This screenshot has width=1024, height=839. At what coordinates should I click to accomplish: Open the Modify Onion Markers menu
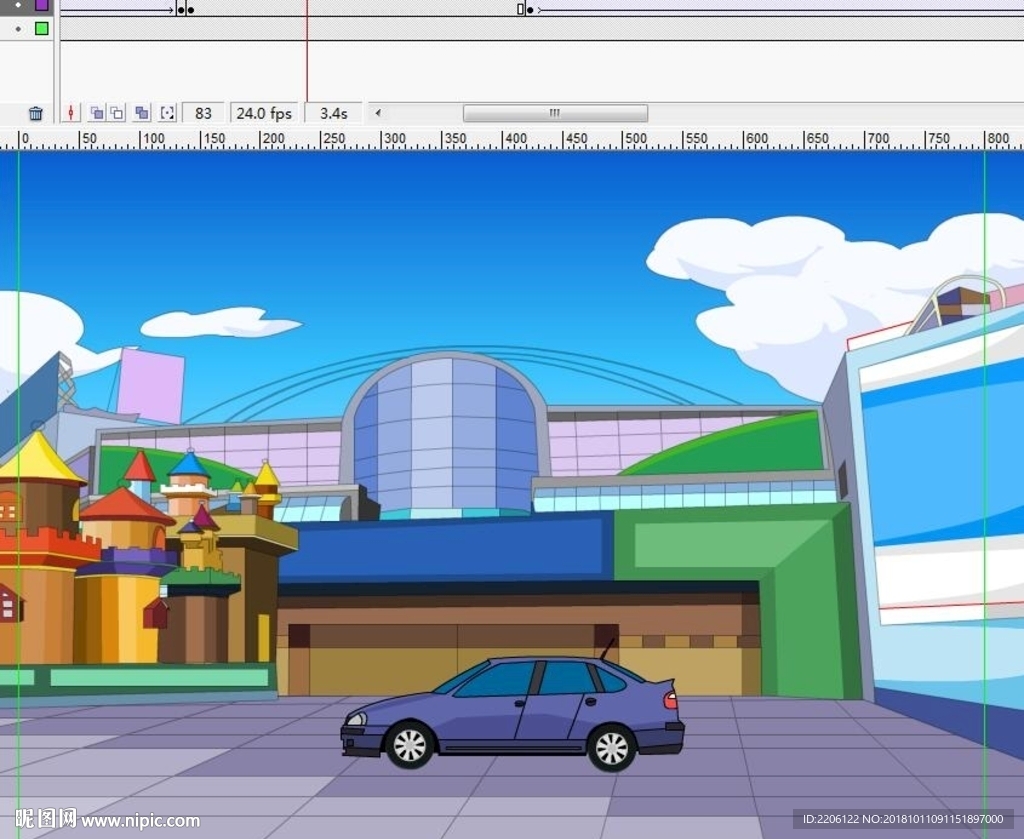167,114
